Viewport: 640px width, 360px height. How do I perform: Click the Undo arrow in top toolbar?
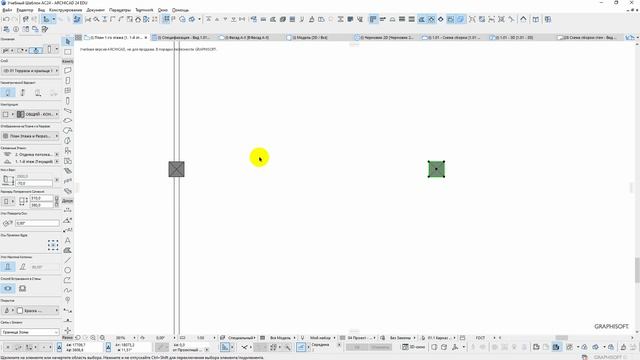coord(6,19)
